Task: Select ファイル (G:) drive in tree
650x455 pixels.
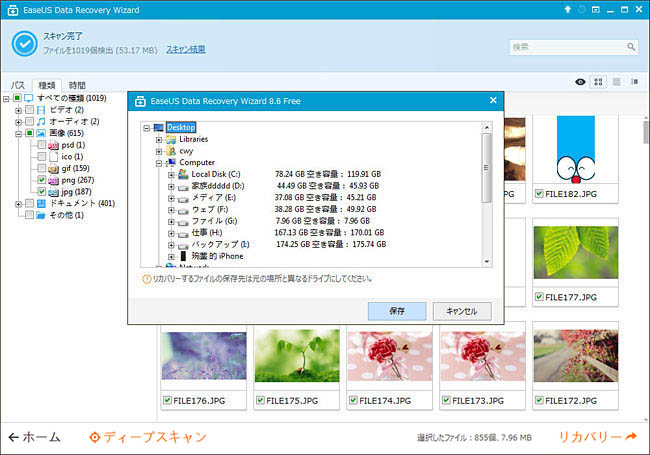Action: (214, 221)
